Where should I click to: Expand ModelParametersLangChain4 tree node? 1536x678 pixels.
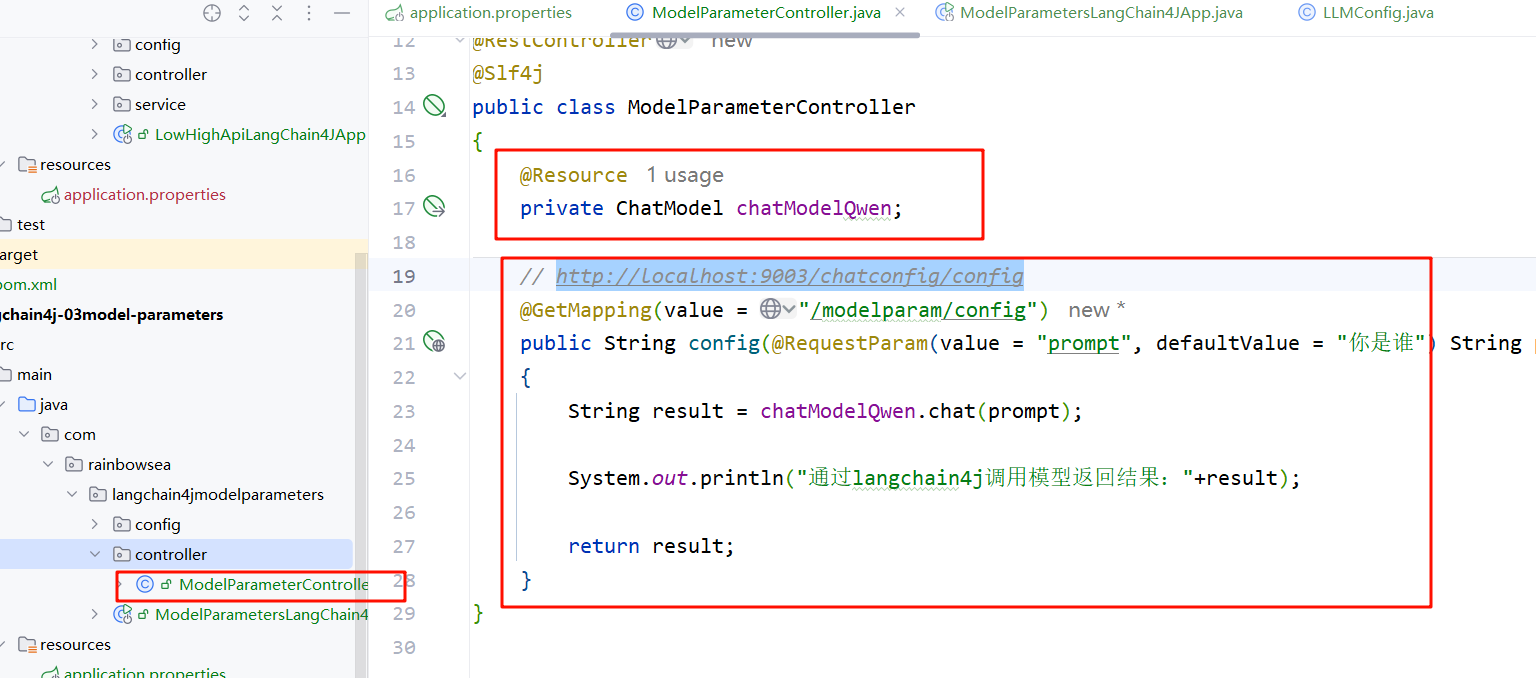click(95, 614)
